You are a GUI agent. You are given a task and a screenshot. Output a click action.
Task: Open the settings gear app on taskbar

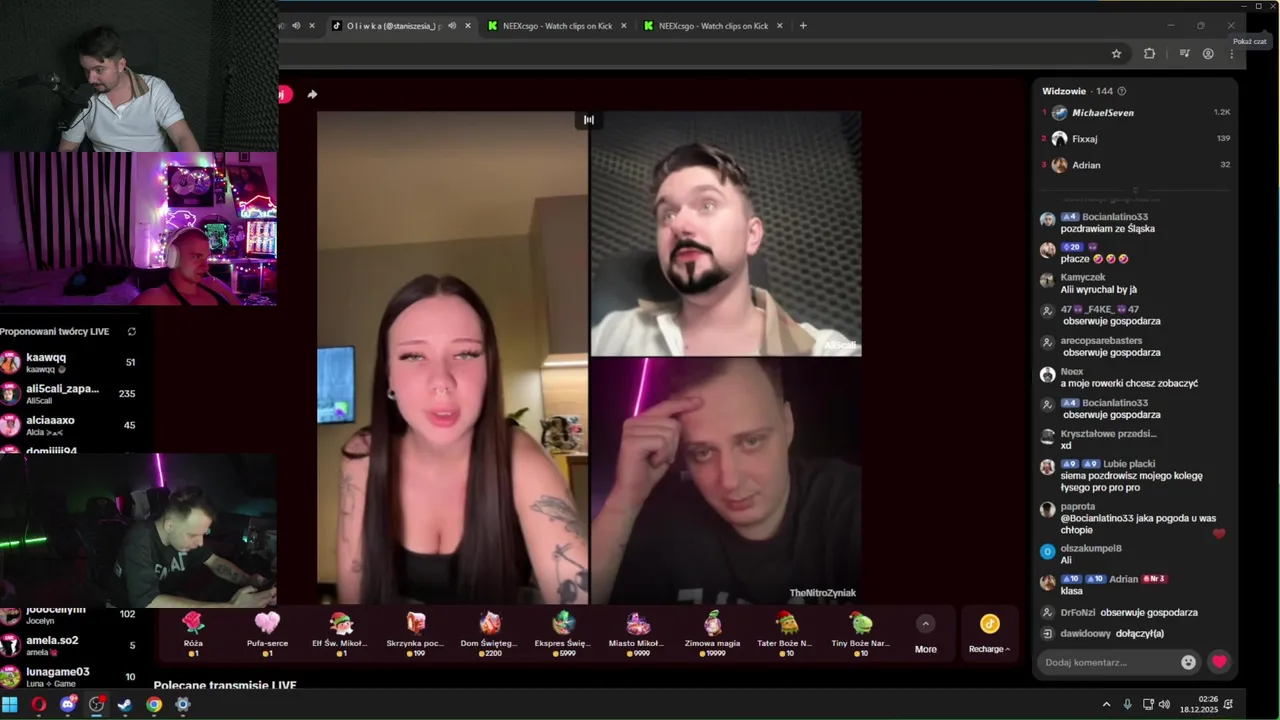tap(183, 704)
